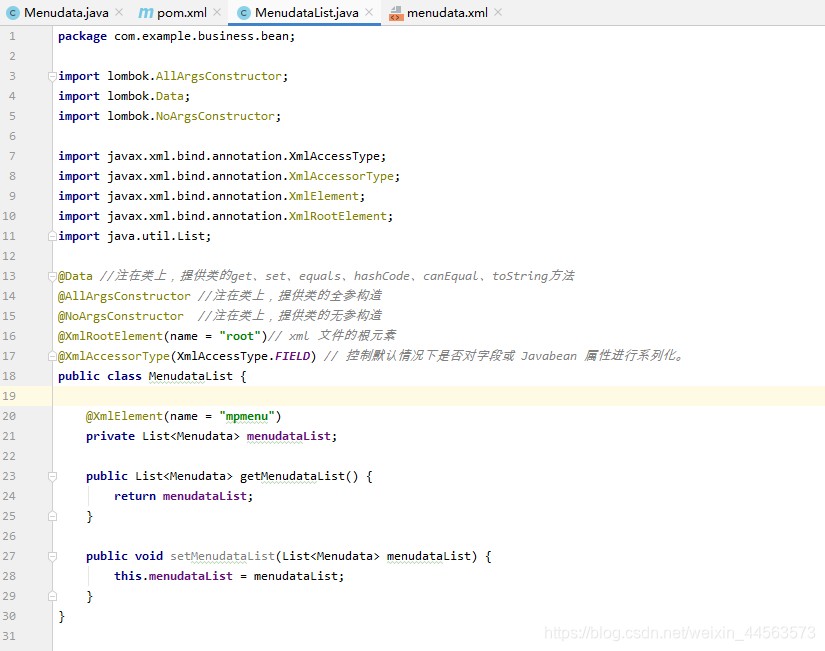
Task: Click the menudataList field declaration on line 21
Action: pos(289,436)
